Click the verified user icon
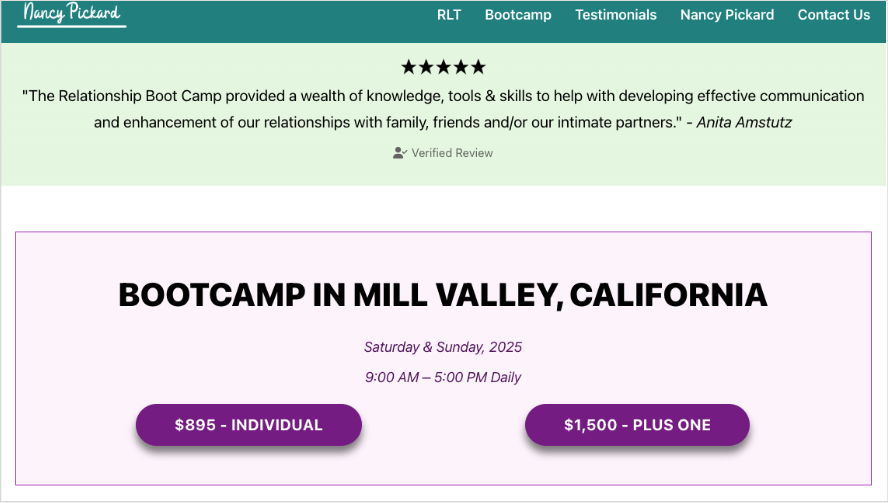The height and width of the screenshot is (503, 888). point(400,153)
